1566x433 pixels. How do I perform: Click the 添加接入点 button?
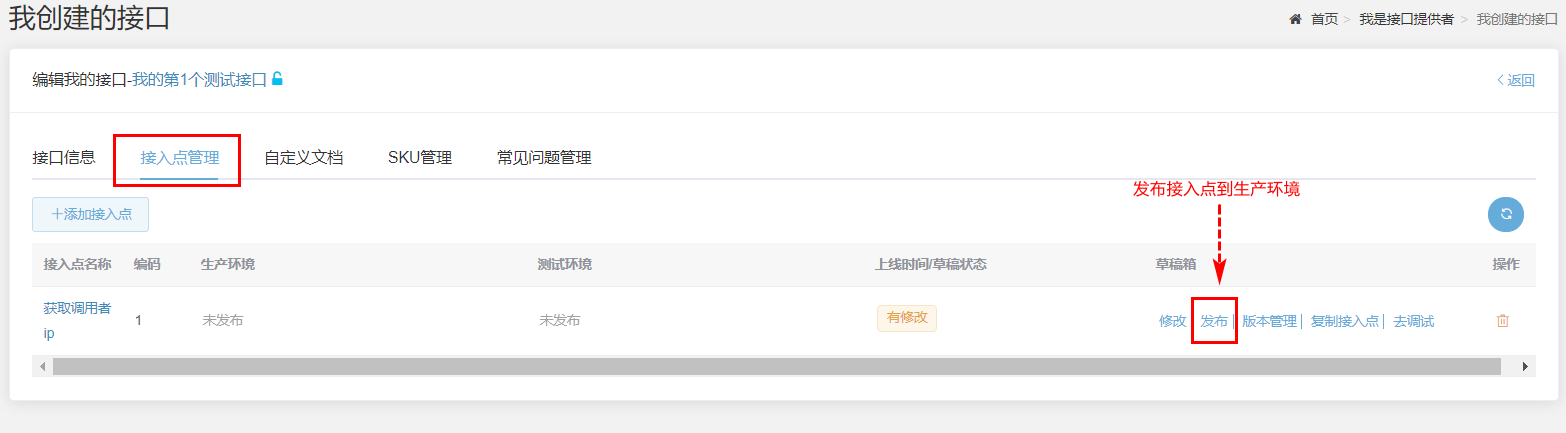91,214
